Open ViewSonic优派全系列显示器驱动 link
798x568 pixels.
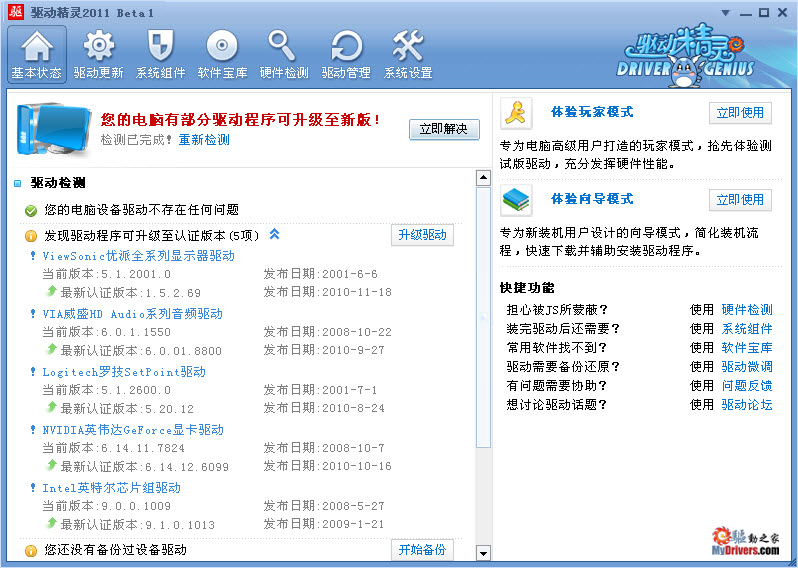(138, 255)
